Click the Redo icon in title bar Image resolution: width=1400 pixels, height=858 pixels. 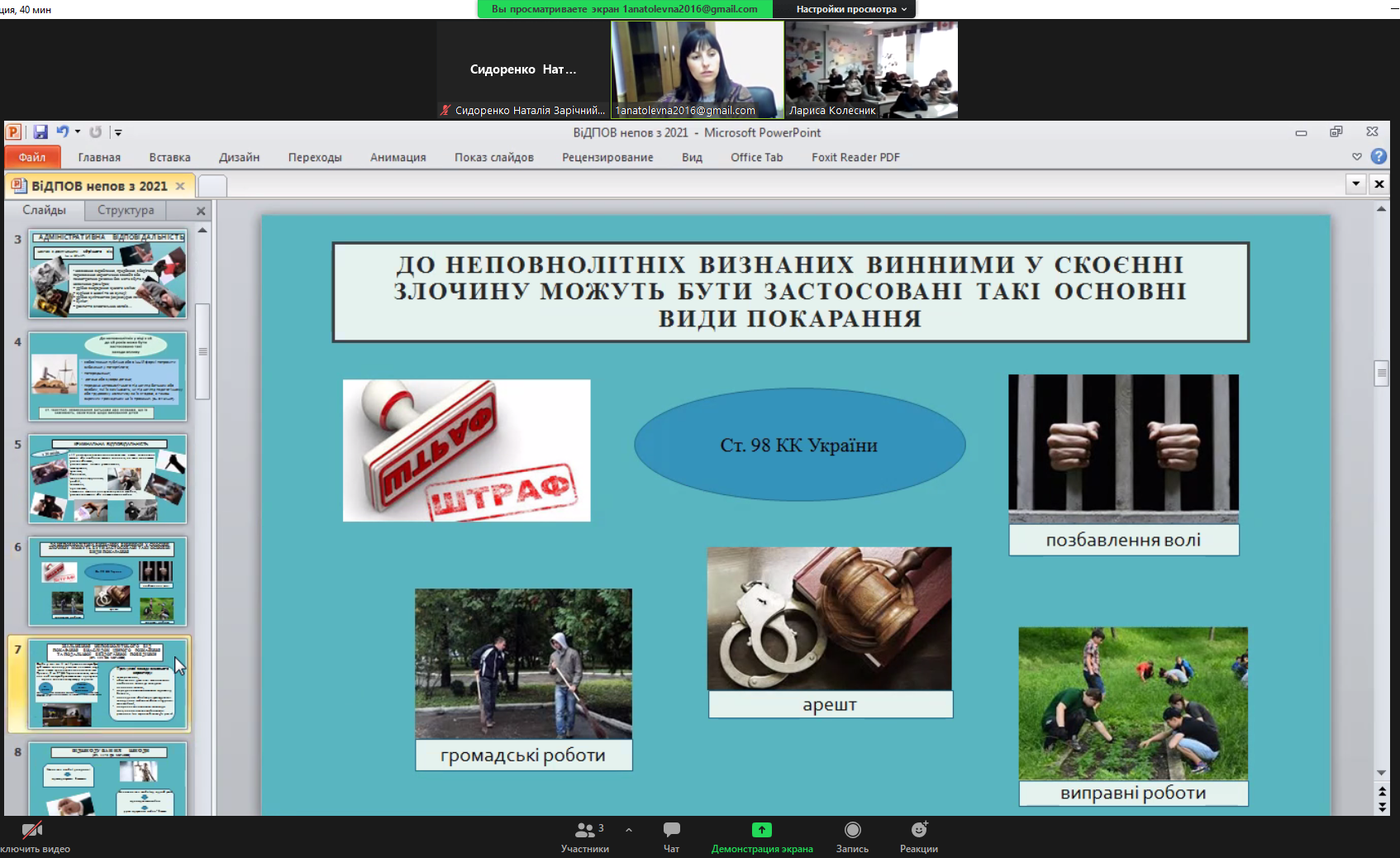[x=96, y=131]
